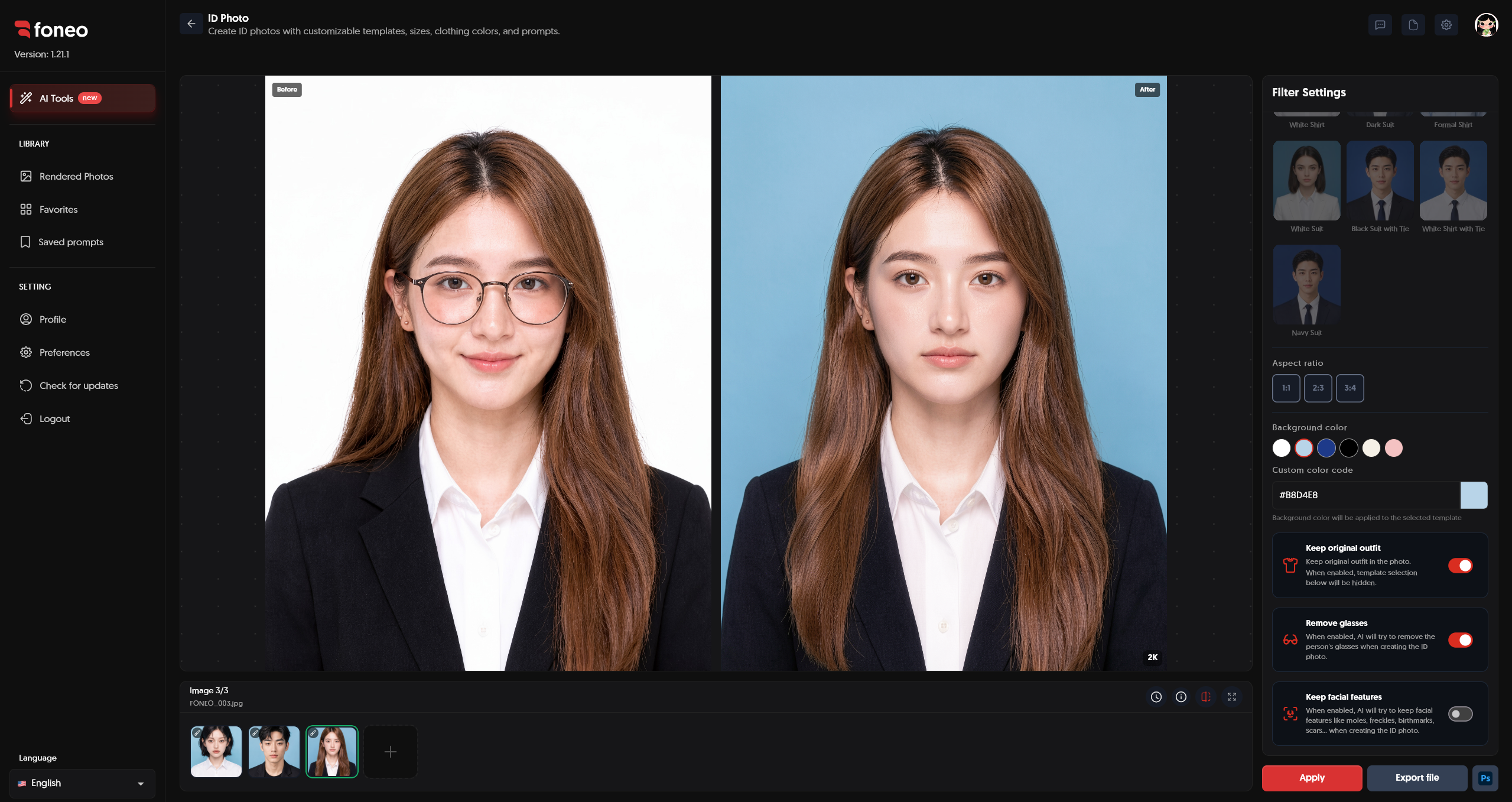Click the custom color code field #B8D4E8
This screenshot has width=1512, height=802.
(x=1366, y=495)
